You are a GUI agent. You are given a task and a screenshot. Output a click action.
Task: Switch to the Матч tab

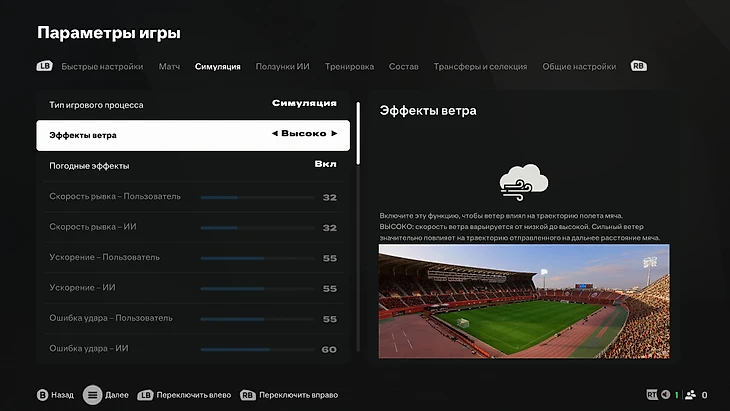(x=169, y=67)
